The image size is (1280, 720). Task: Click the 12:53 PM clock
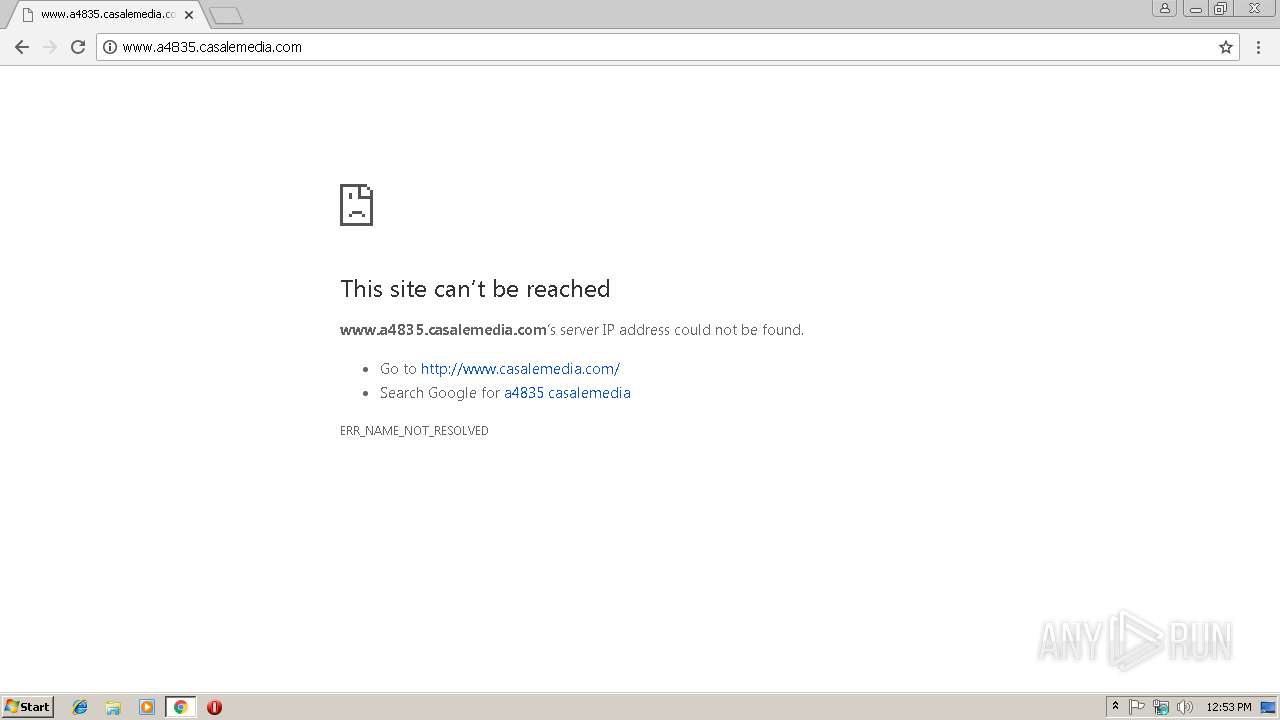(x=1229, y=707)
